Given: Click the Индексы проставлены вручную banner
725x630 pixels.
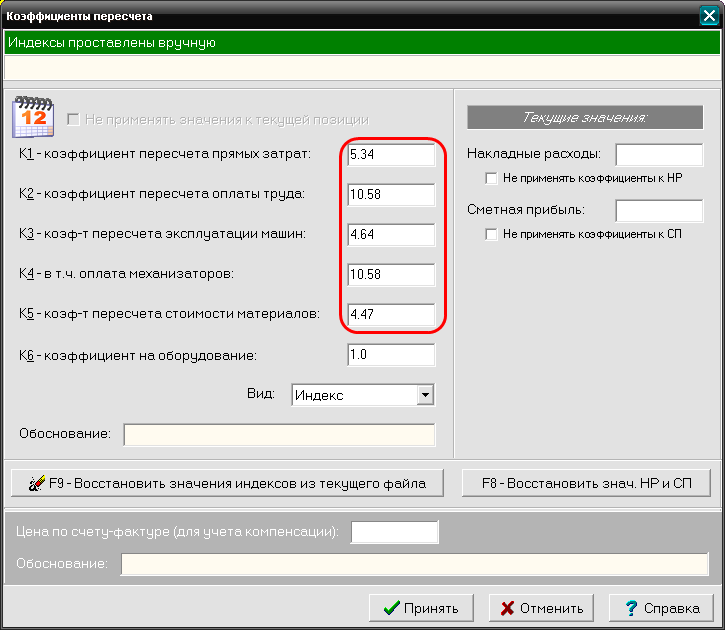Looking at the screenshot, I should pos(362,43).
